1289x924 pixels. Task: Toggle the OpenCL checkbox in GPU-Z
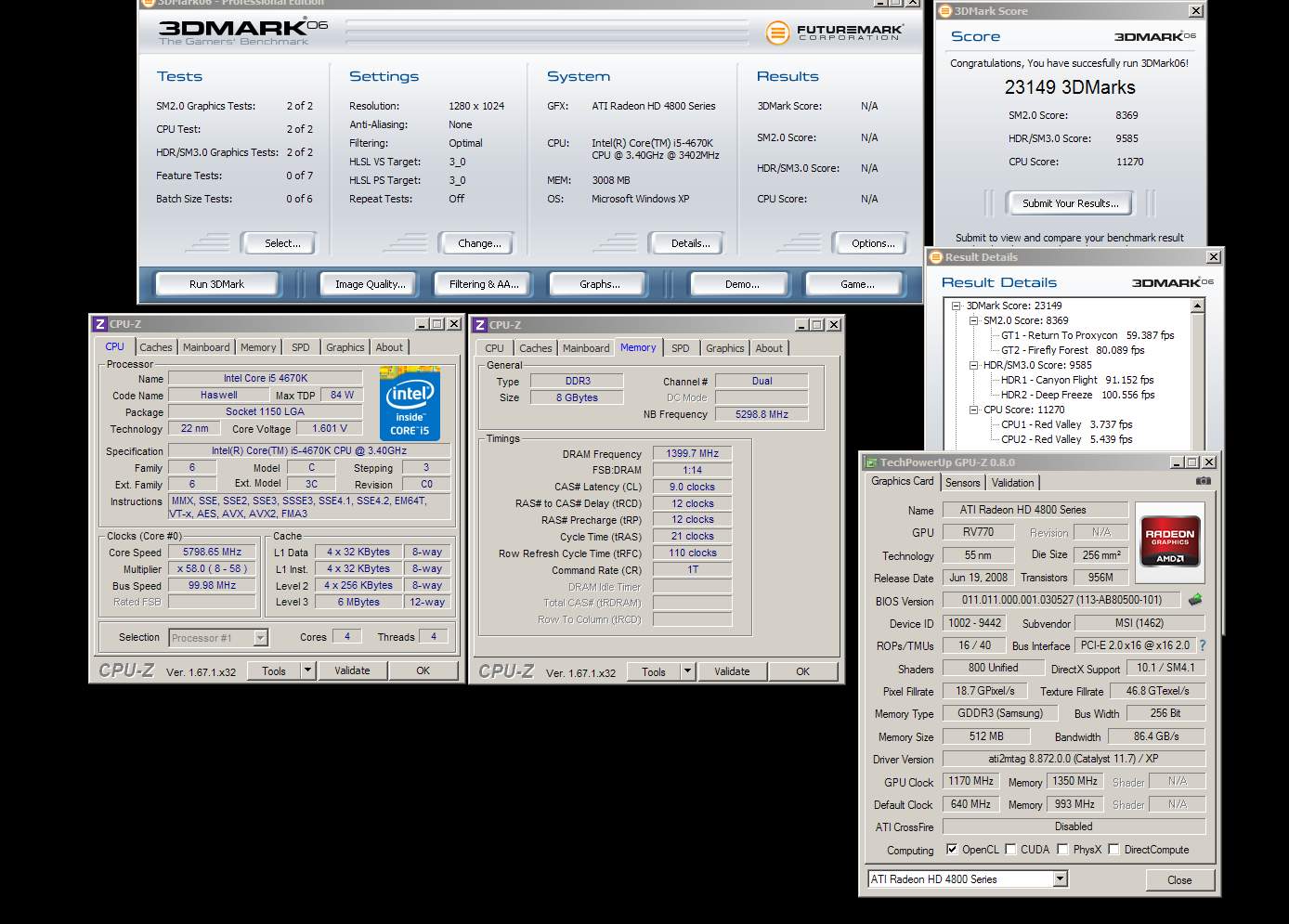[x=952, y=849]
